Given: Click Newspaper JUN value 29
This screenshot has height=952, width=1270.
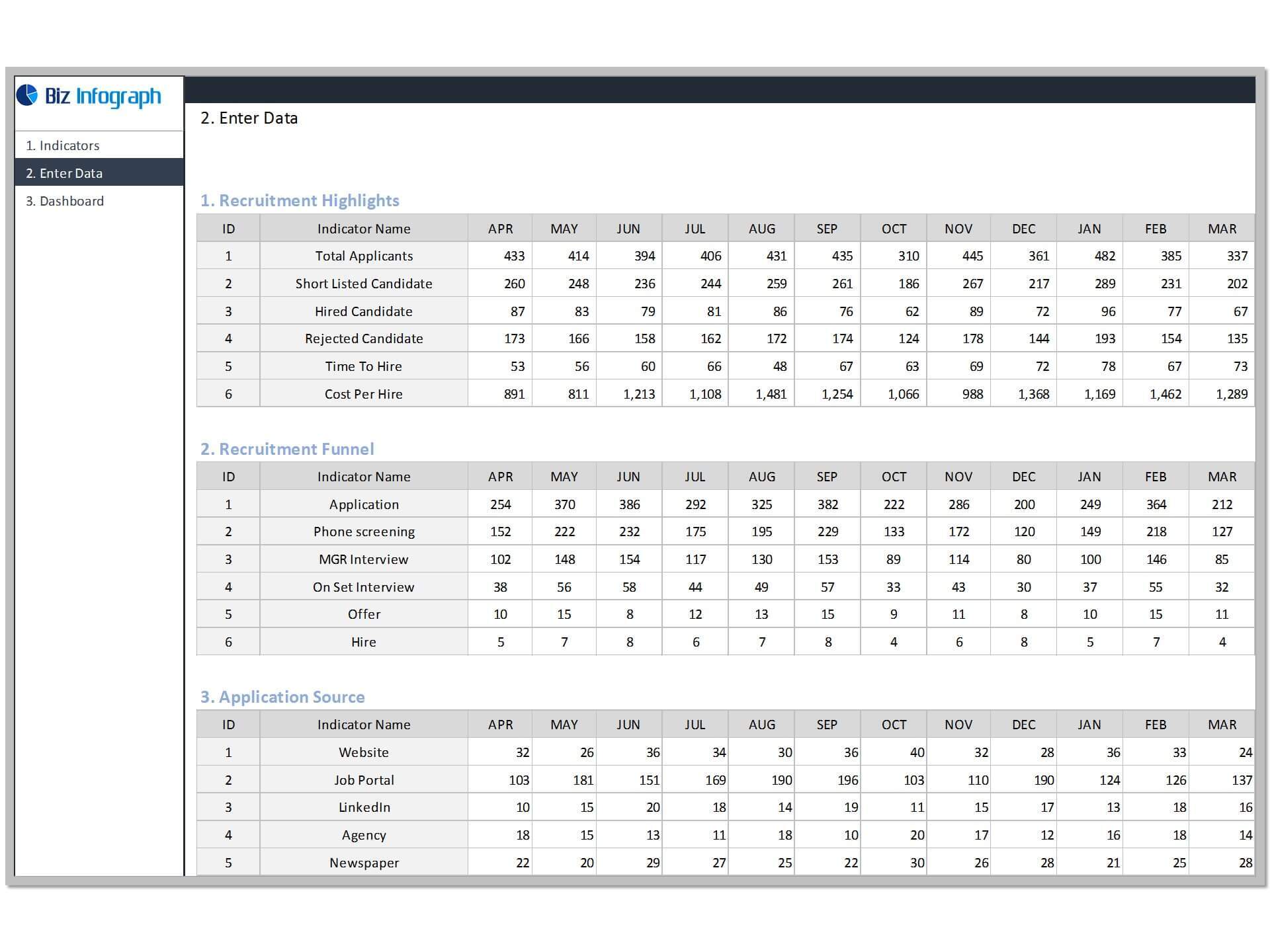Looking at the screenshot, I should [x=629, y=863].
